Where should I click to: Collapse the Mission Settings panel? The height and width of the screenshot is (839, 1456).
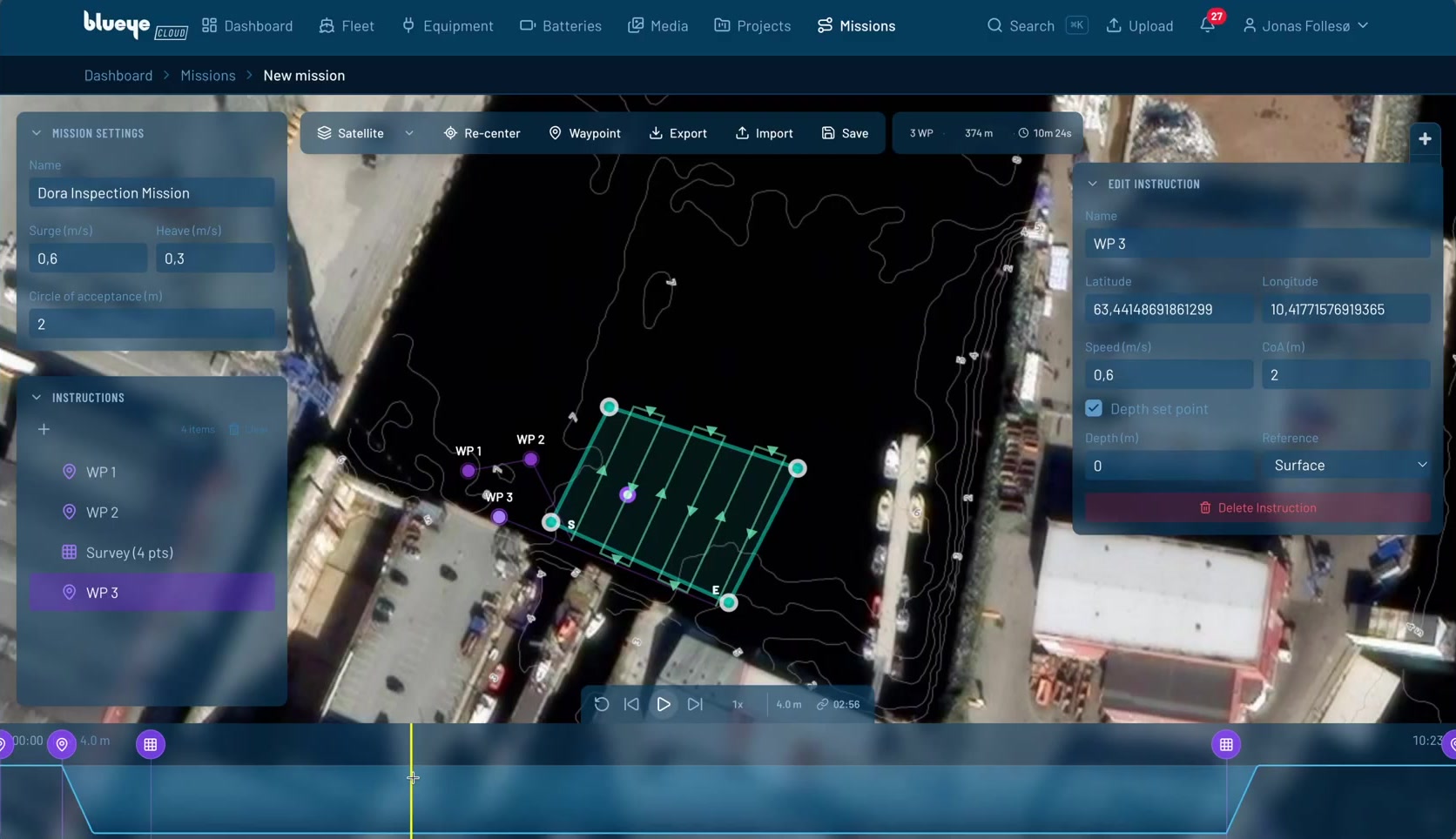[37, 133]
